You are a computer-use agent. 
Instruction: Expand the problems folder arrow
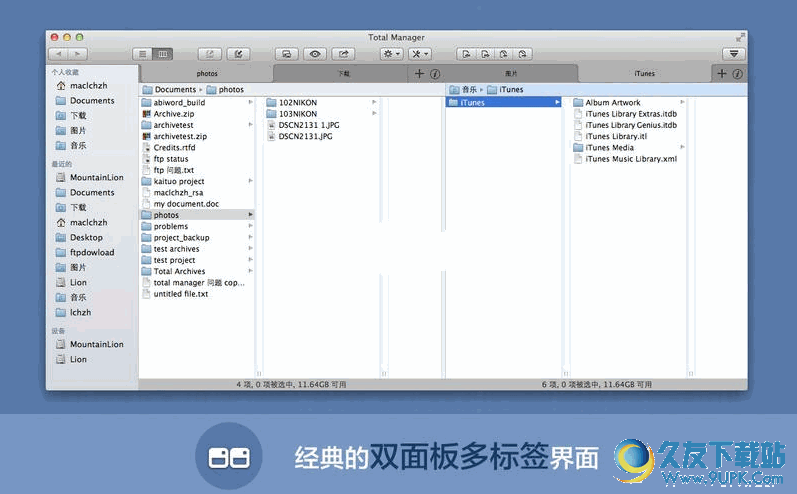pos(250,226)
